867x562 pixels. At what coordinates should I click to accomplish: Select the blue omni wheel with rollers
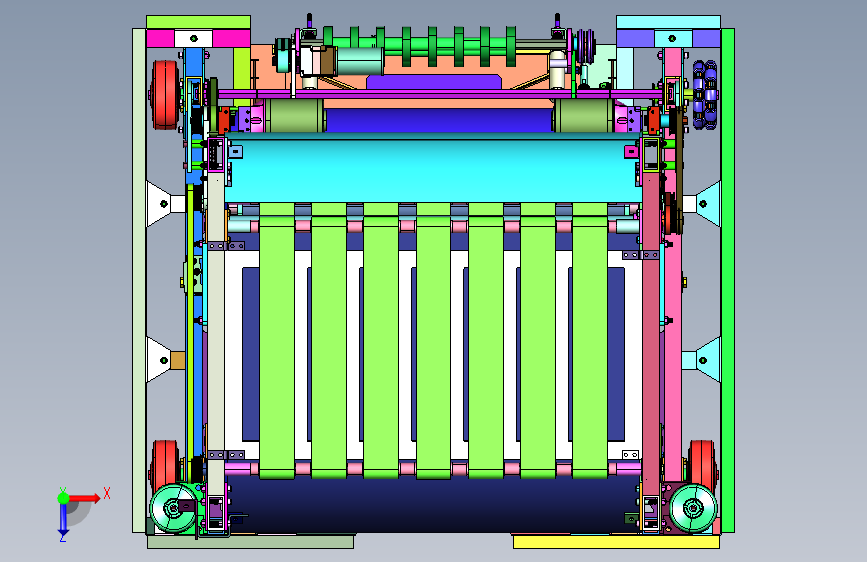coord(705,95)
